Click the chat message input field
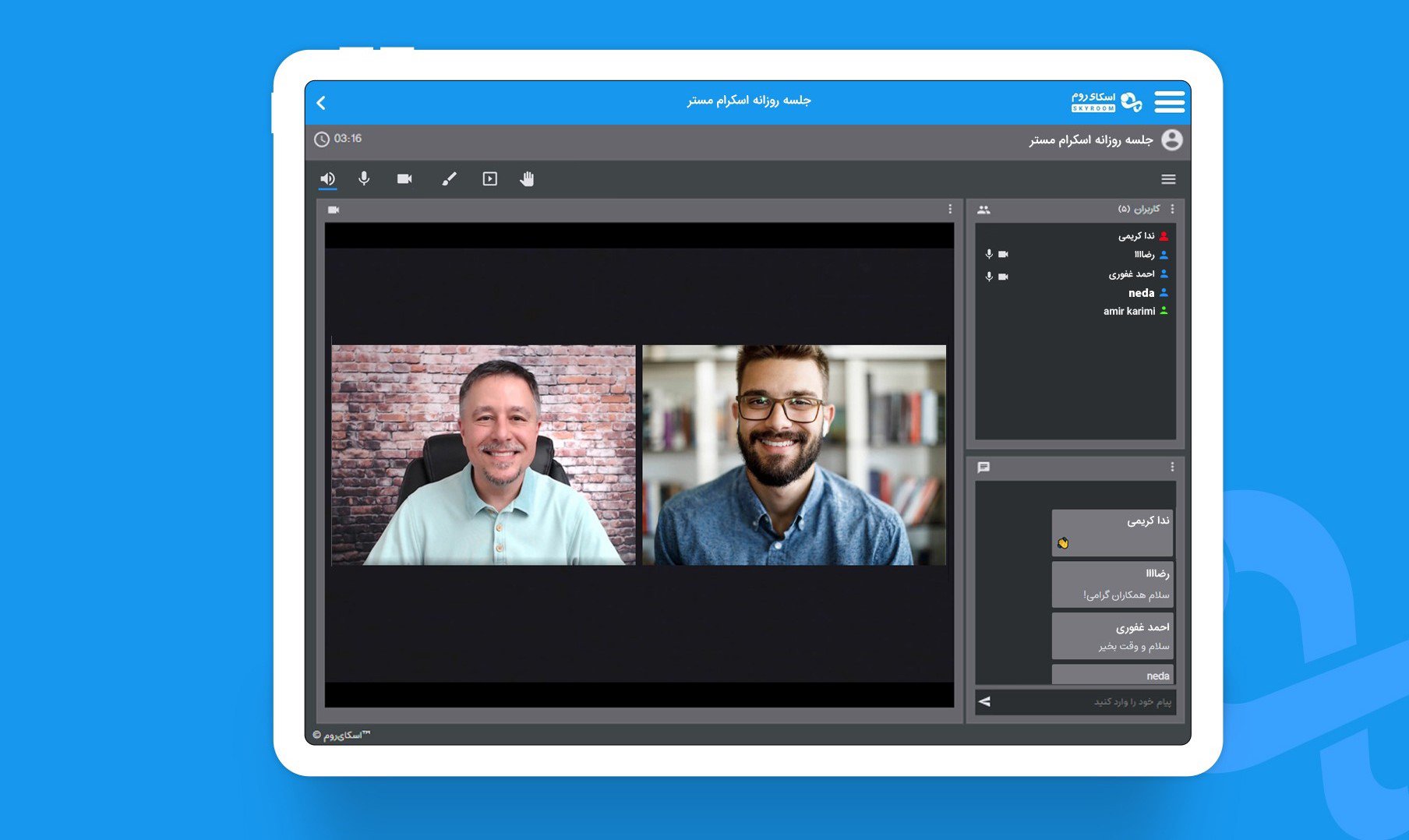 tap(1083, 702)
